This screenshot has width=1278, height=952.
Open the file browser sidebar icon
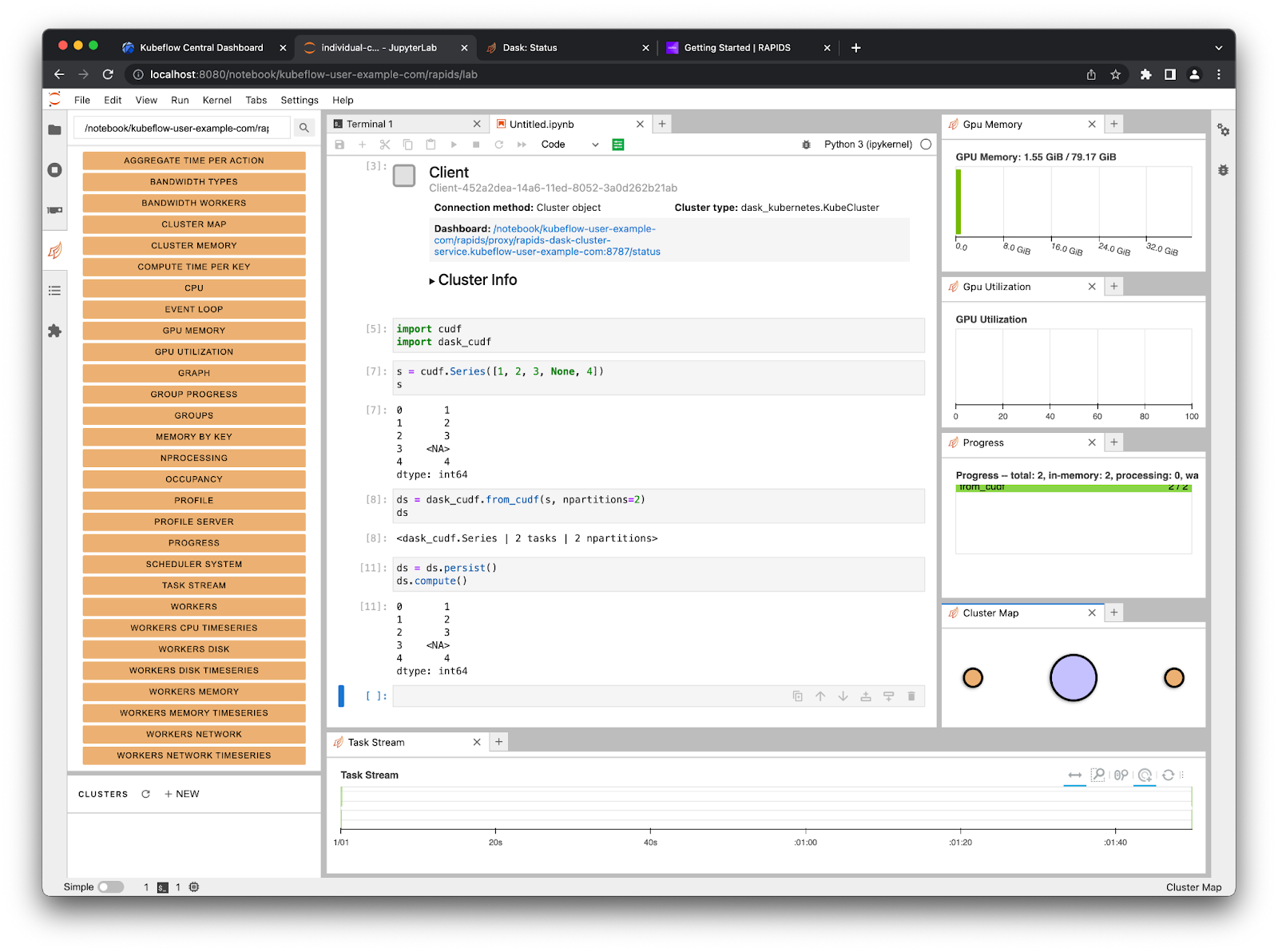[x=54, y=129]
